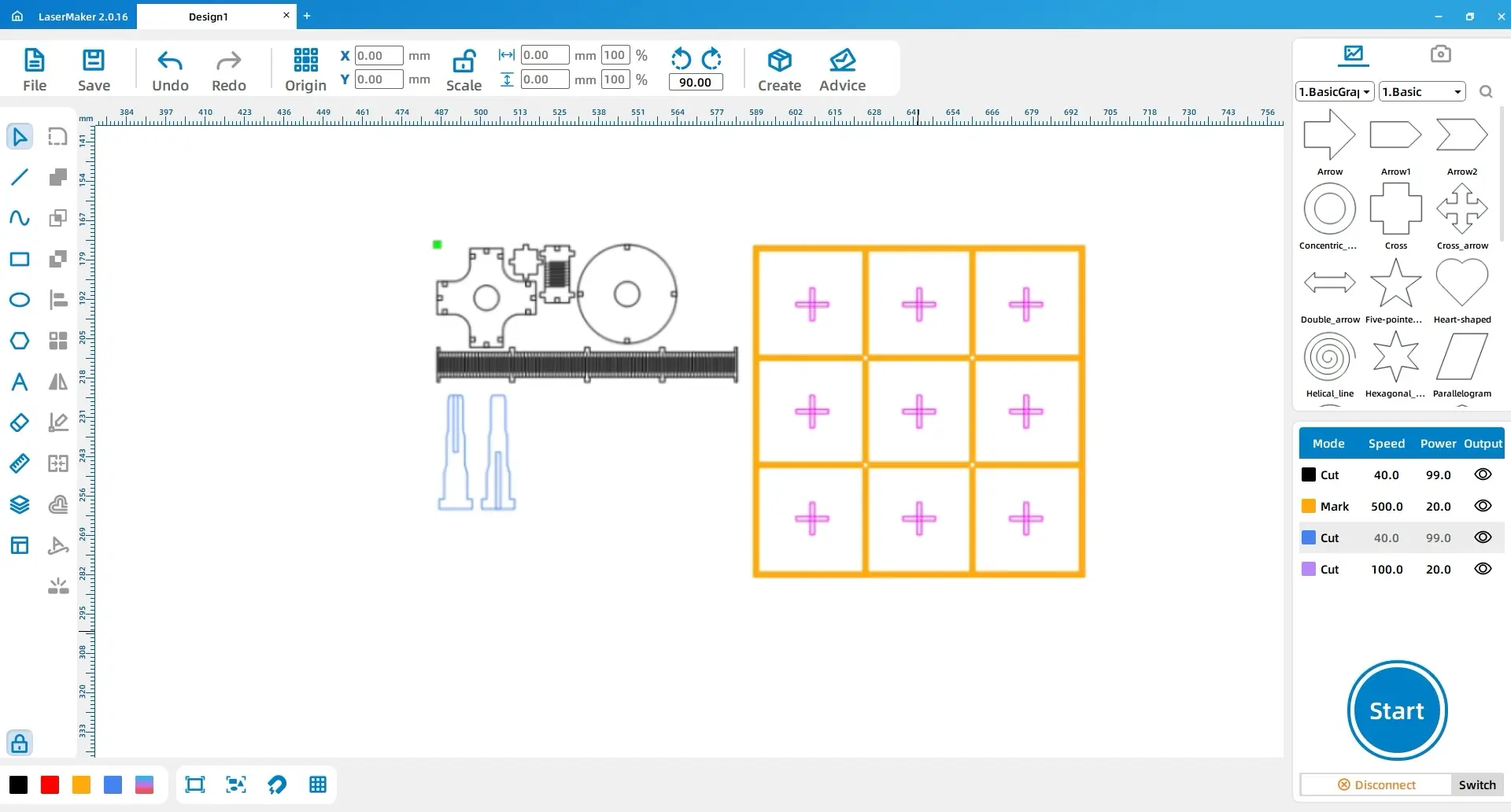
Task: Toggle the Scale aspect lock
Action: pyautogui.click(x=464, y=69)
